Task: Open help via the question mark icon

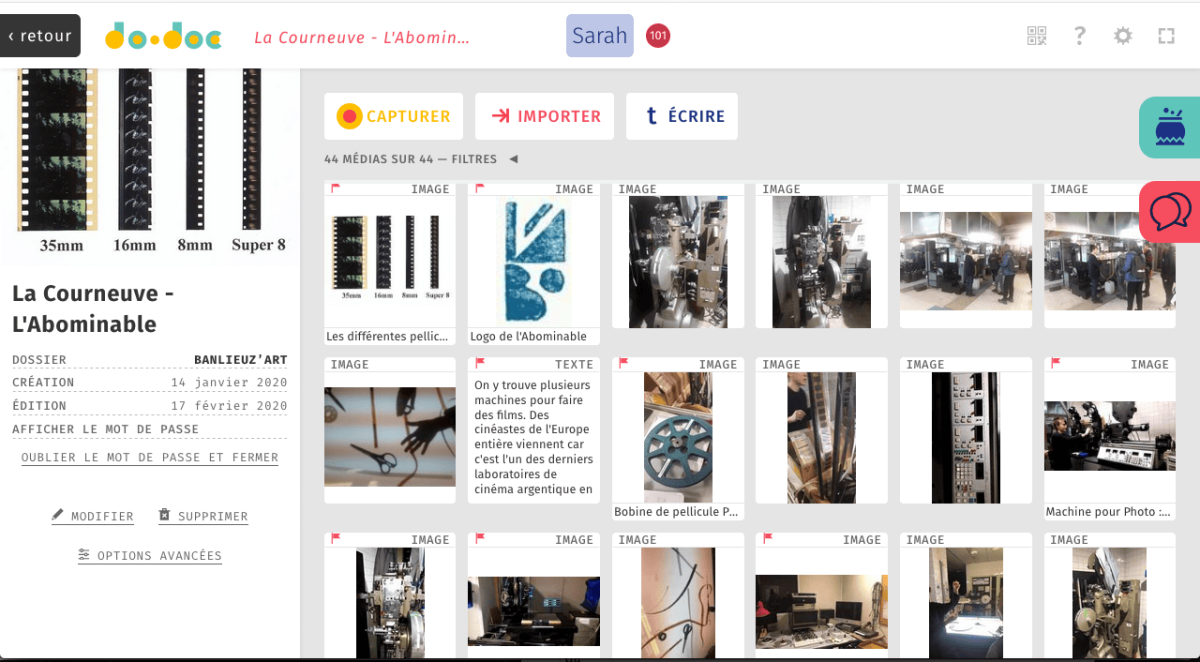Action: coord(1080,36)
